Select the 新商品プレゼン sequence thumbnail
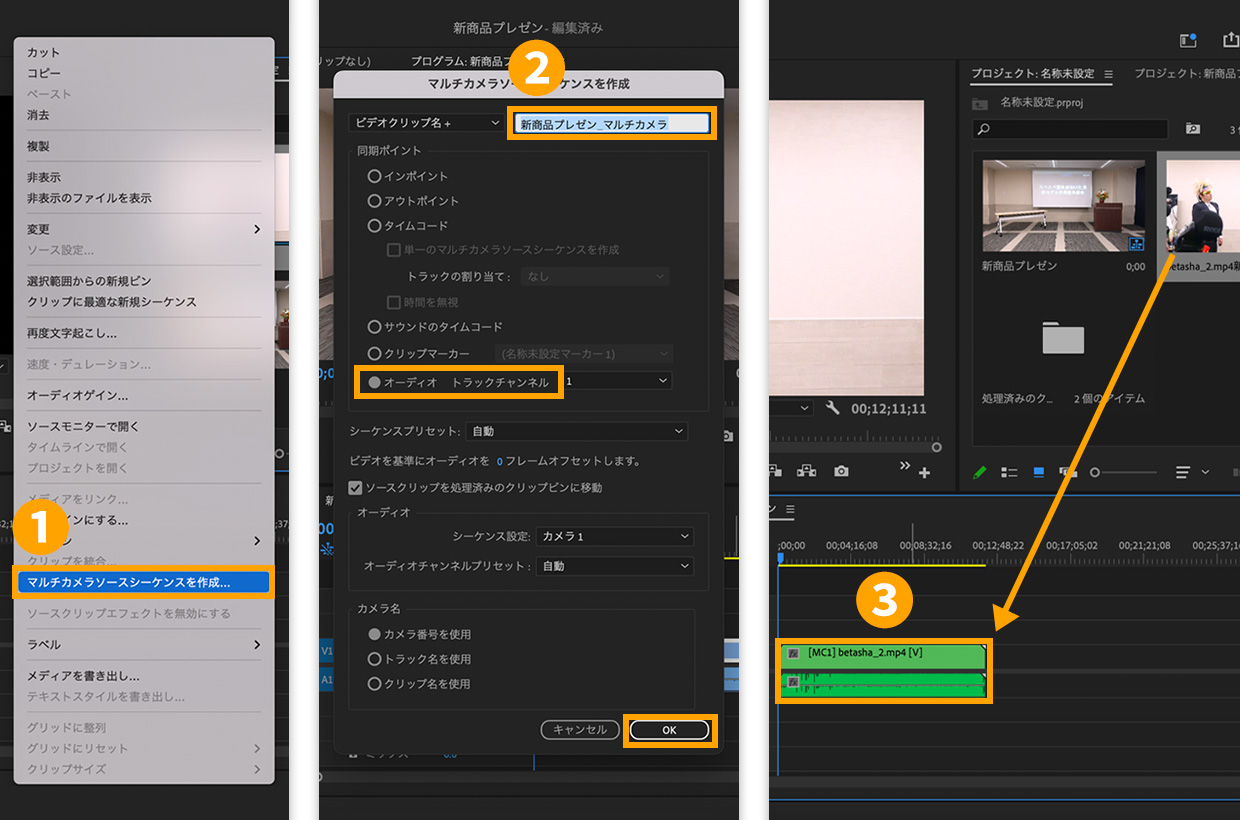The image size is (1240, 820). pyautogui.click(x=1064, y=206)
